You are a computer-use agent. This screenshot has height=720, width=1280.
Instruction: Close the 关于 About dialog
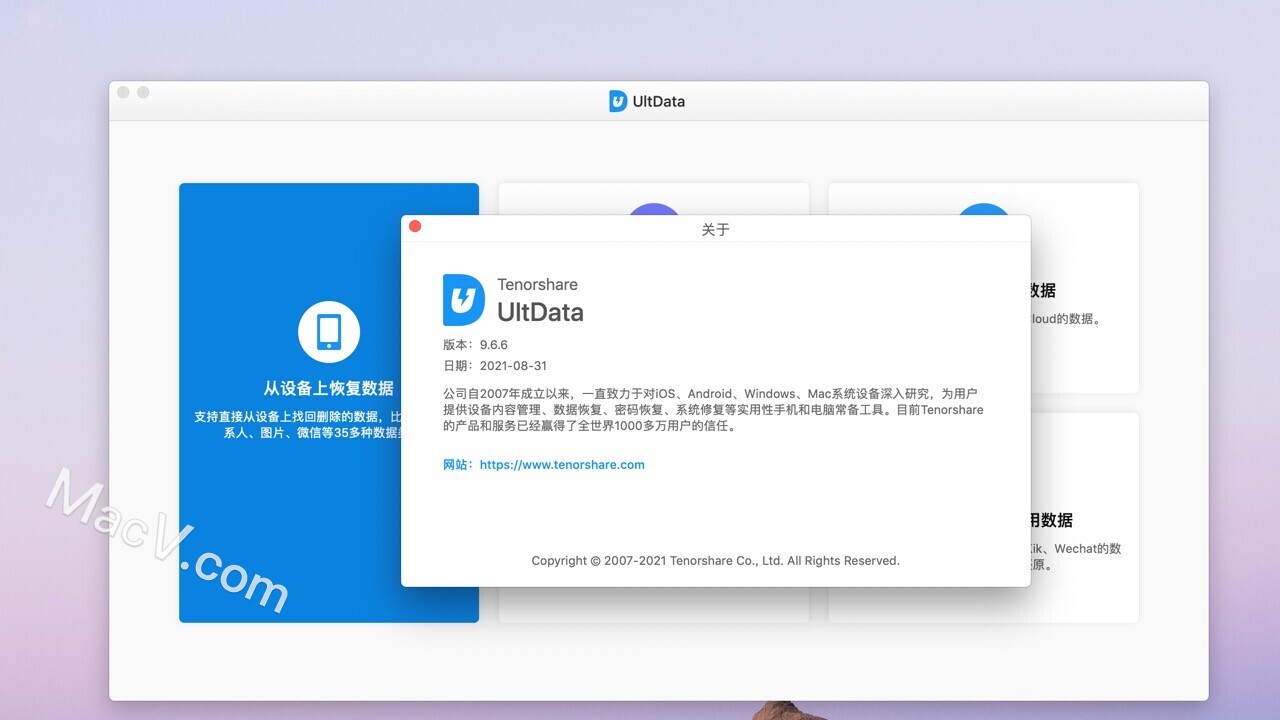coord(415,226)
